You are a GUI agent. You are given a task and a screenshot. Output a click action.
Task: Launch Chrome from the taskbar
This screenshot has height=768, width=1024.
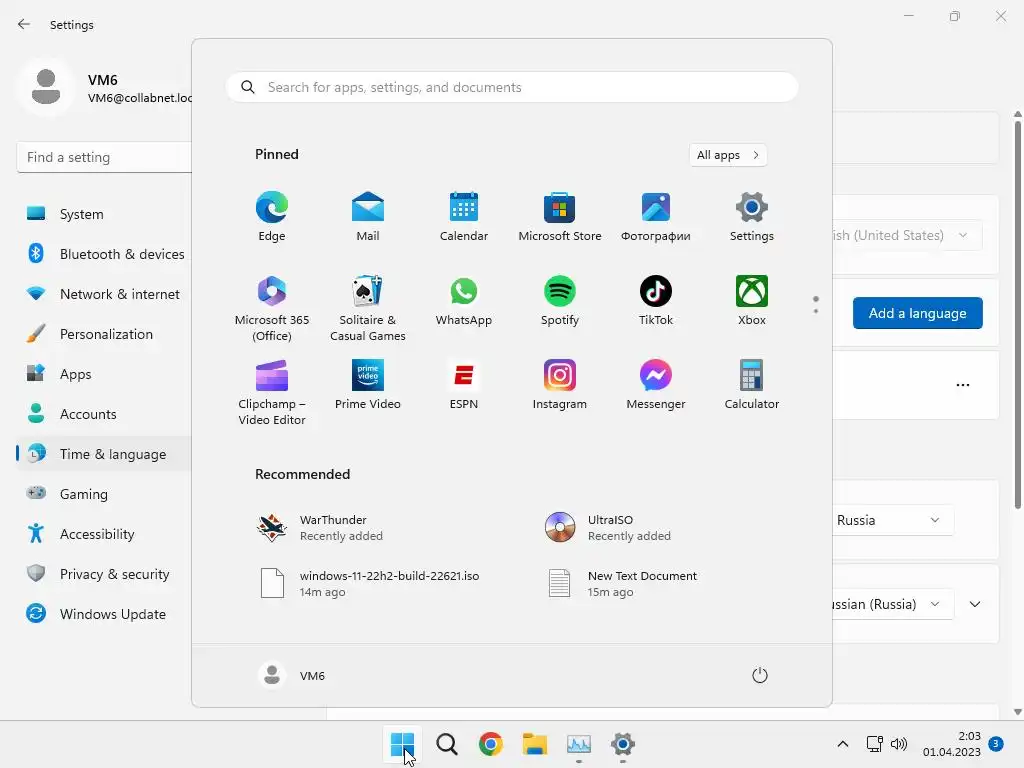490,744
